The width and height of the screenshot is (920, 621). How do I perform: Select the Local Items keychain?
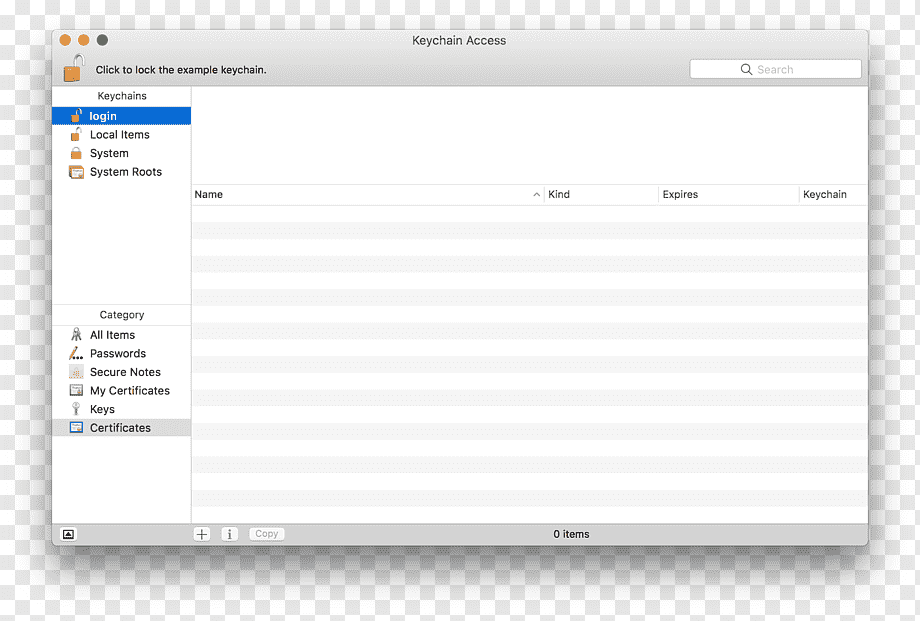[x=121, y=134]
